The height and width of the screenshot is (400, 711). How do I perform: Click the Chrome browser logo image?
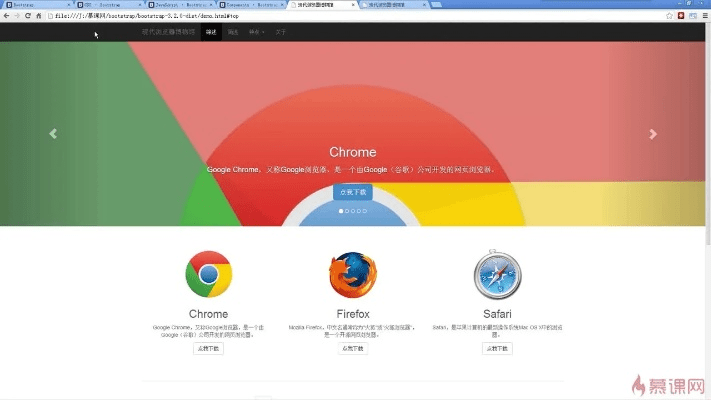[208, 274]
